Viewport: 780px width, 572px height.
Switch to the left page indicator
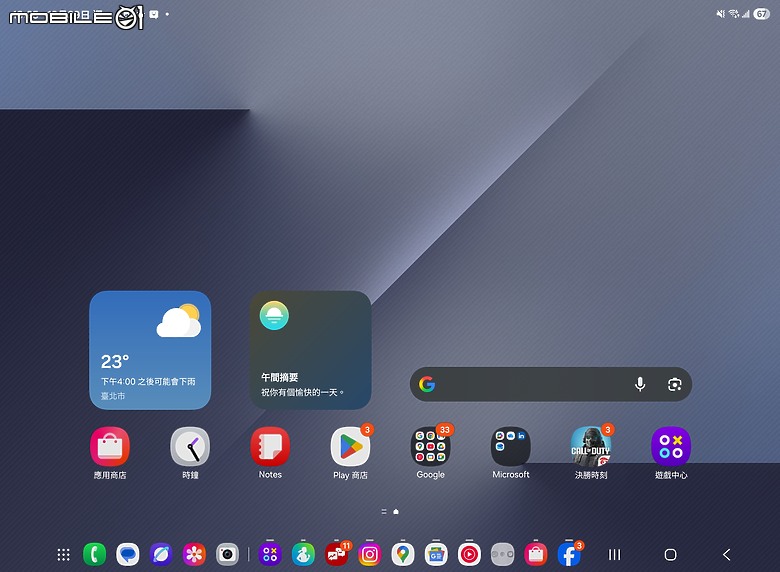coord(384,511)
